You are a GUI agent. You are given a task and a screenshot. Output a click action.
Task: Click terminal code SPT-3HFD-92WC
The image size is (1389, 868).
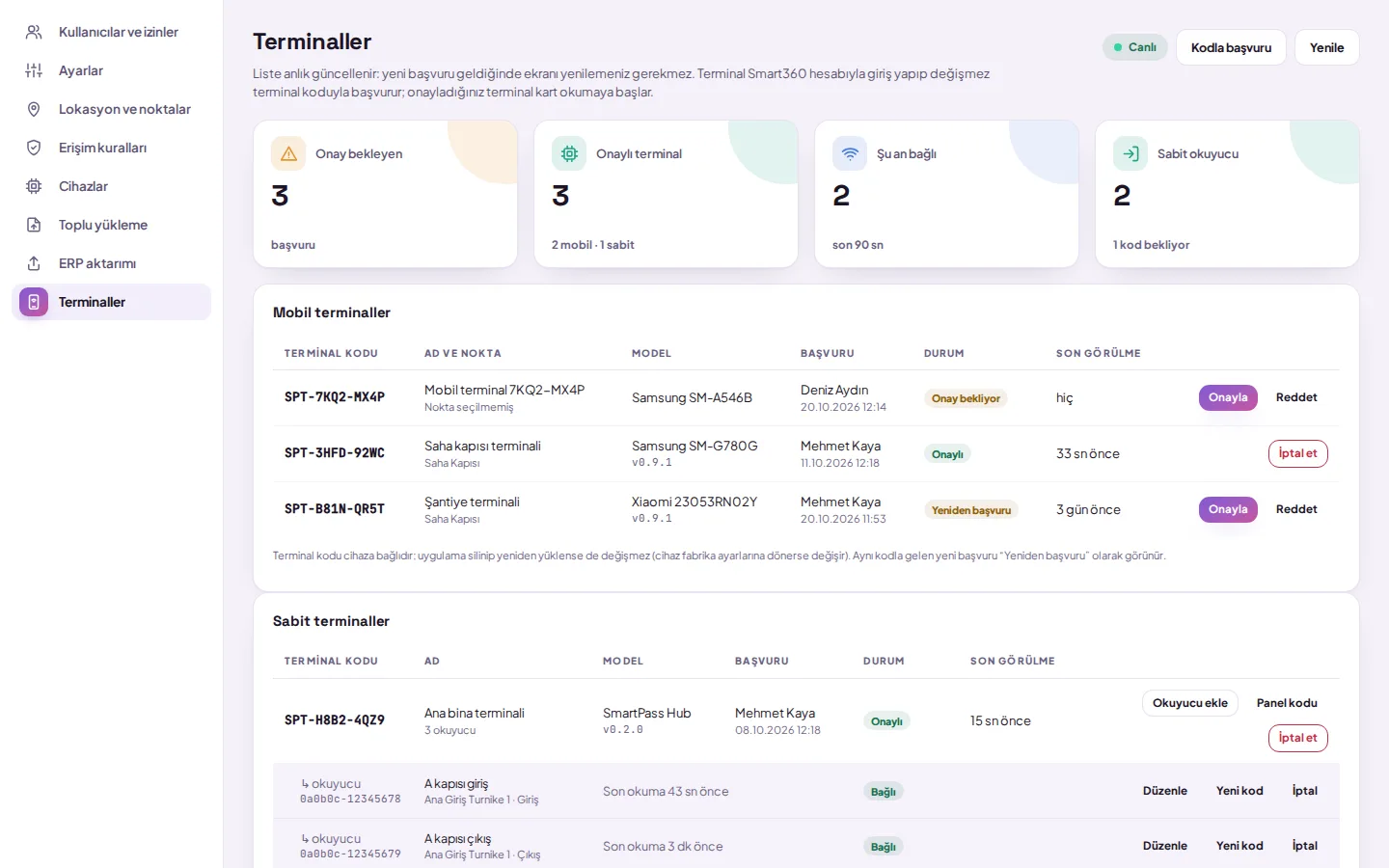coord(335,452)
